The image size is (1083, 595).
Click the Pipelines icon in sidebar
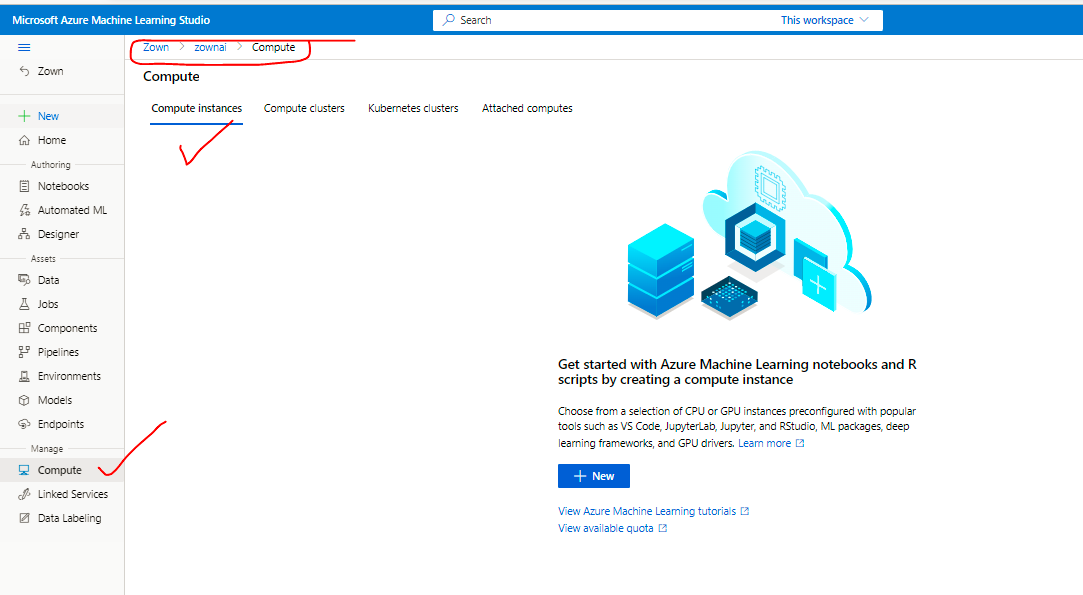point(24,352)
